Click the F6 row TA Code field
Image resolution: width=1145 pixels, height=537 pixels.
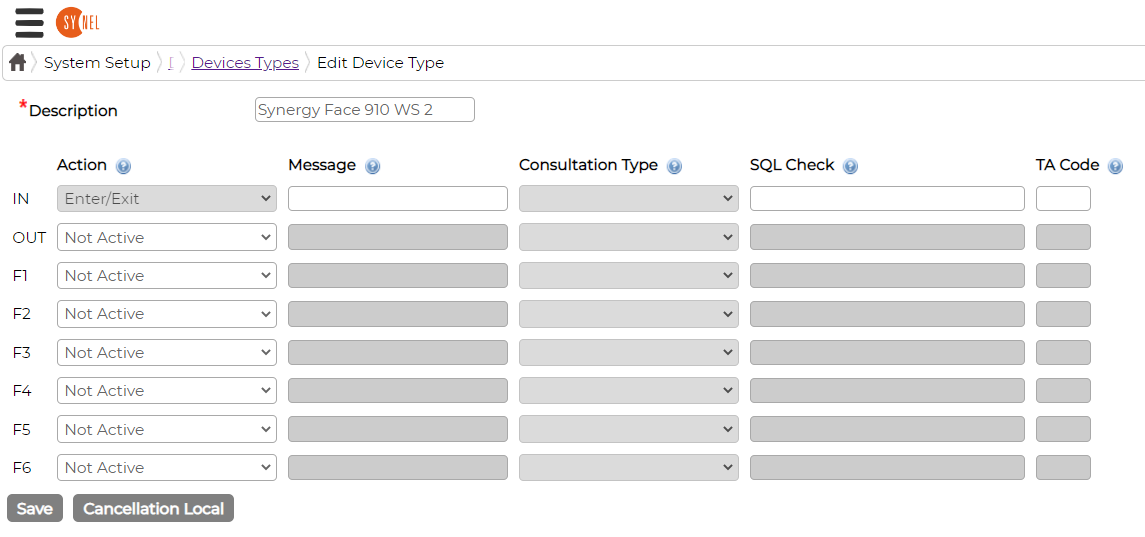(1063, 468)
